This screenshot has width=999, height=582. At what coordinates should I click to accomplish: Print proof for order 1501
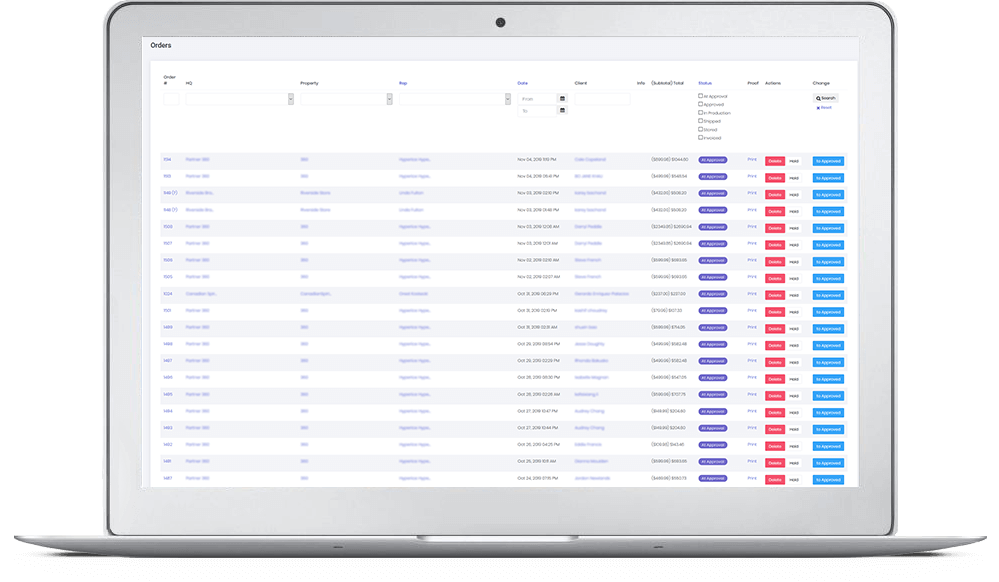click(752, 310)
